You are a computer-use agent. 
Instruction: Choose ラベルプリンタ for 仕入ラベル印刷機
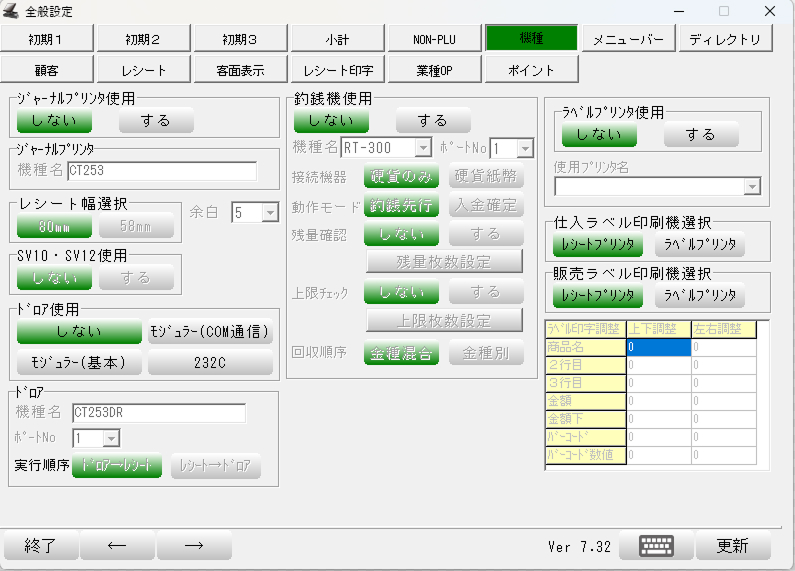[x=700, y=245]
